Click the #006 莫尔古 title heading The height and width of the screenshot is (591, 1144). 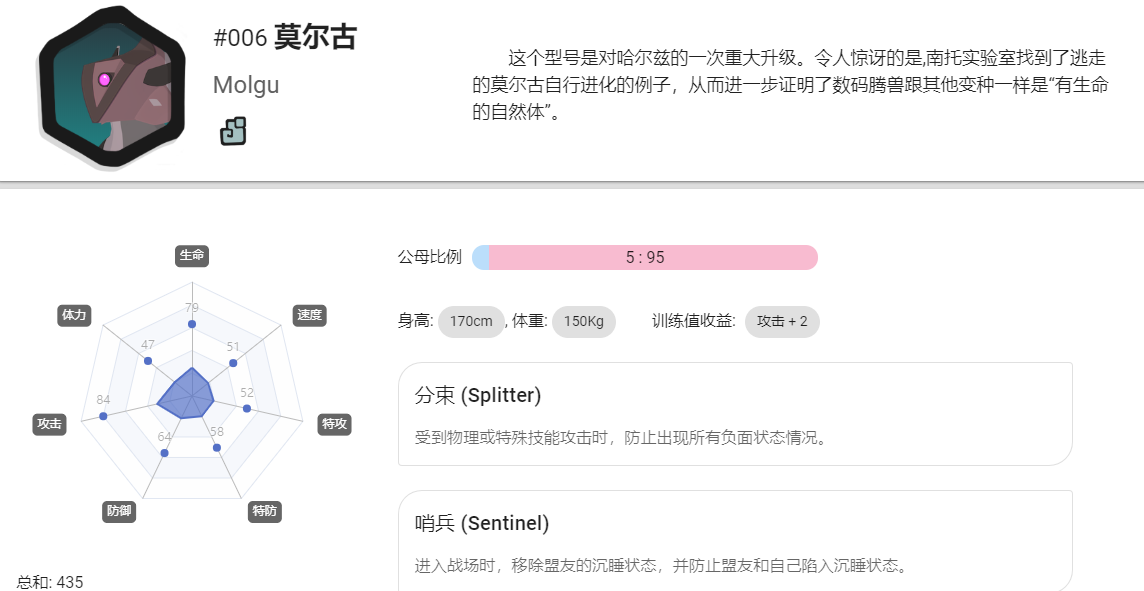coord(285,38)
